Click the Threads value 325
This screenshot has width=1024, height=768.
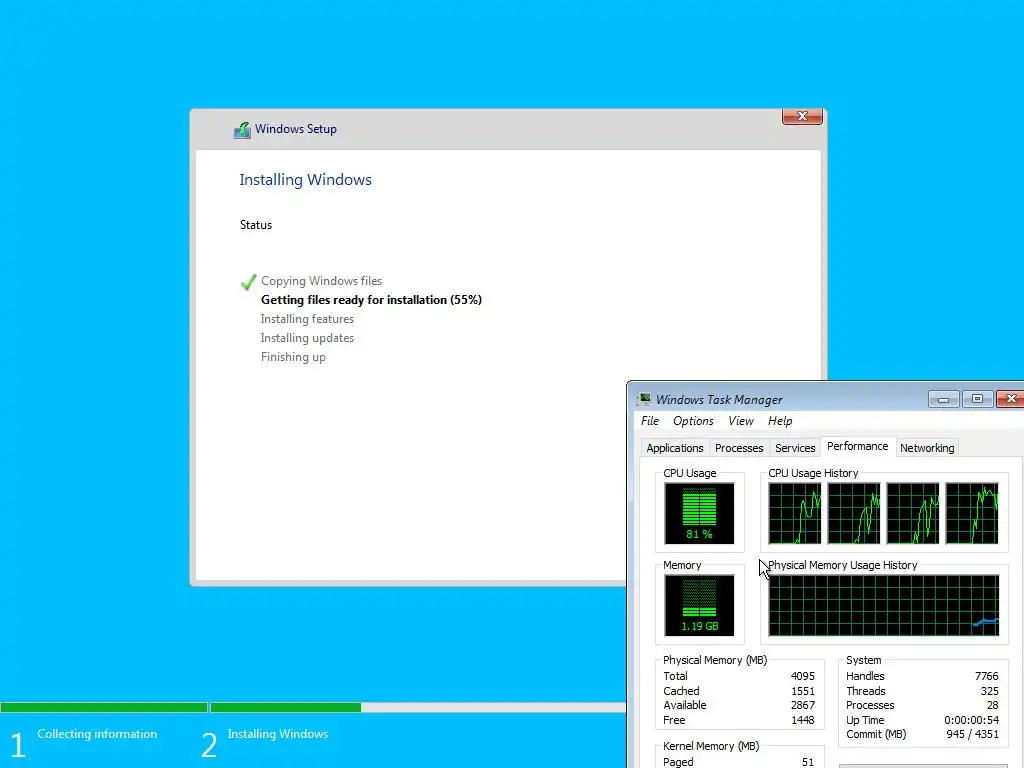989,692
